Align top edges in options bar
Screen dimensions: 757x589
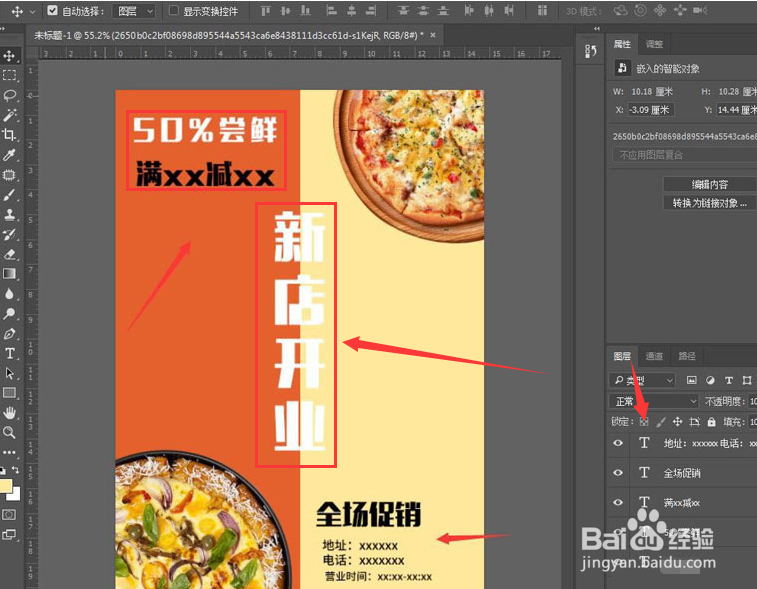coord(265,11)
